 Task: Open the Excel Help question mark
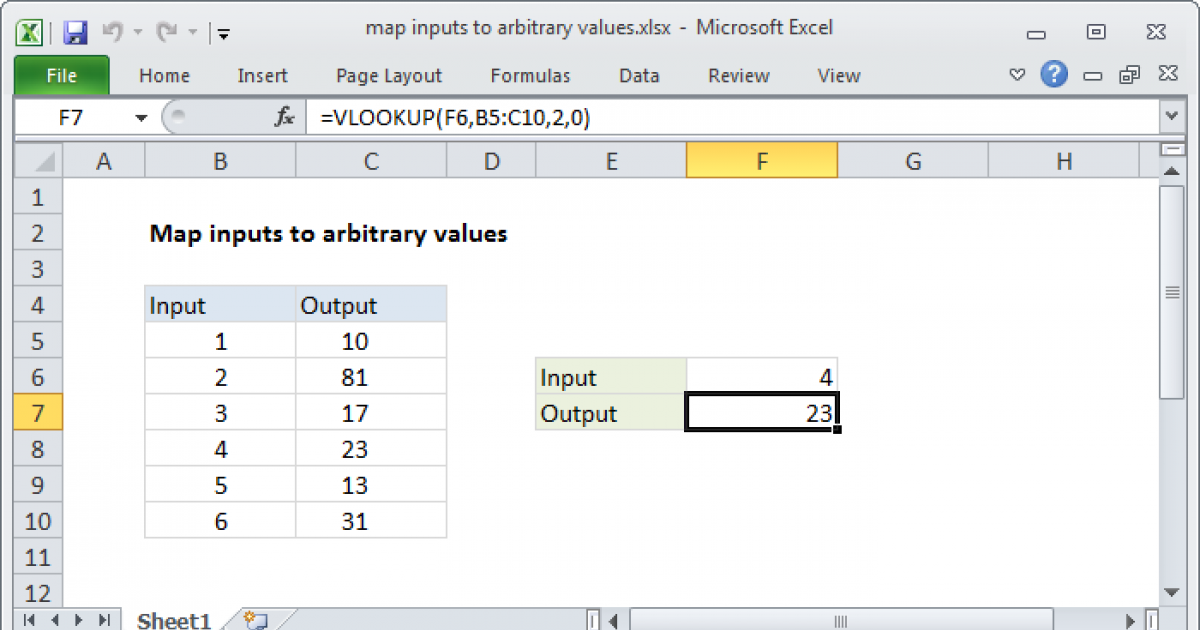tap(1053, 75)
